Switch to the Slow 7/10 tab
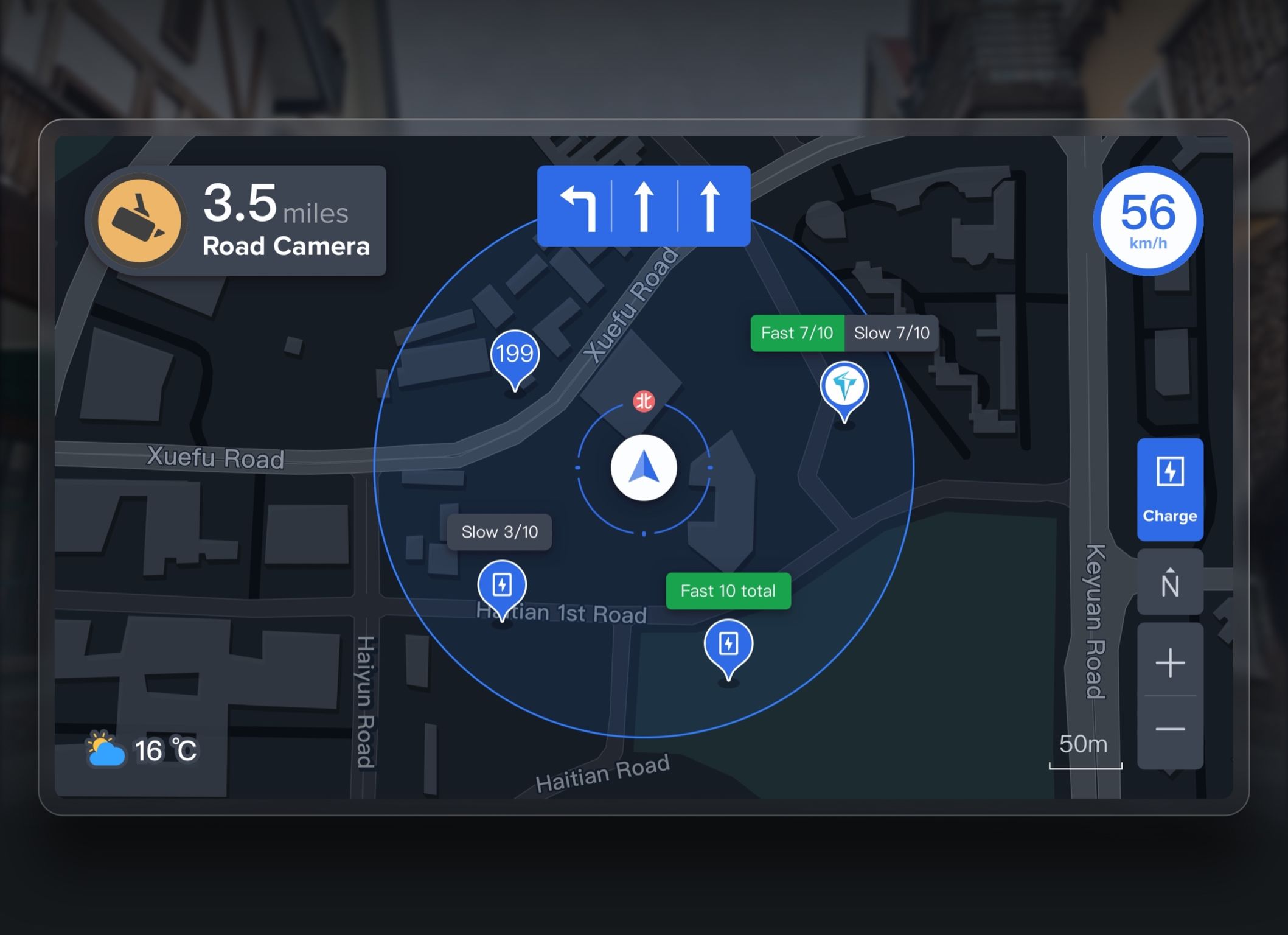1288x935 pixels. click(892, 333)
